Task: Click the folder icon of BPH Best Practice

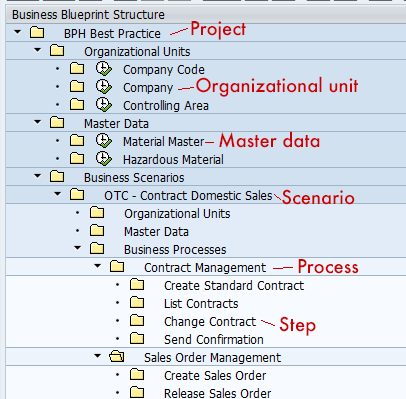Action: pos(37,33)
